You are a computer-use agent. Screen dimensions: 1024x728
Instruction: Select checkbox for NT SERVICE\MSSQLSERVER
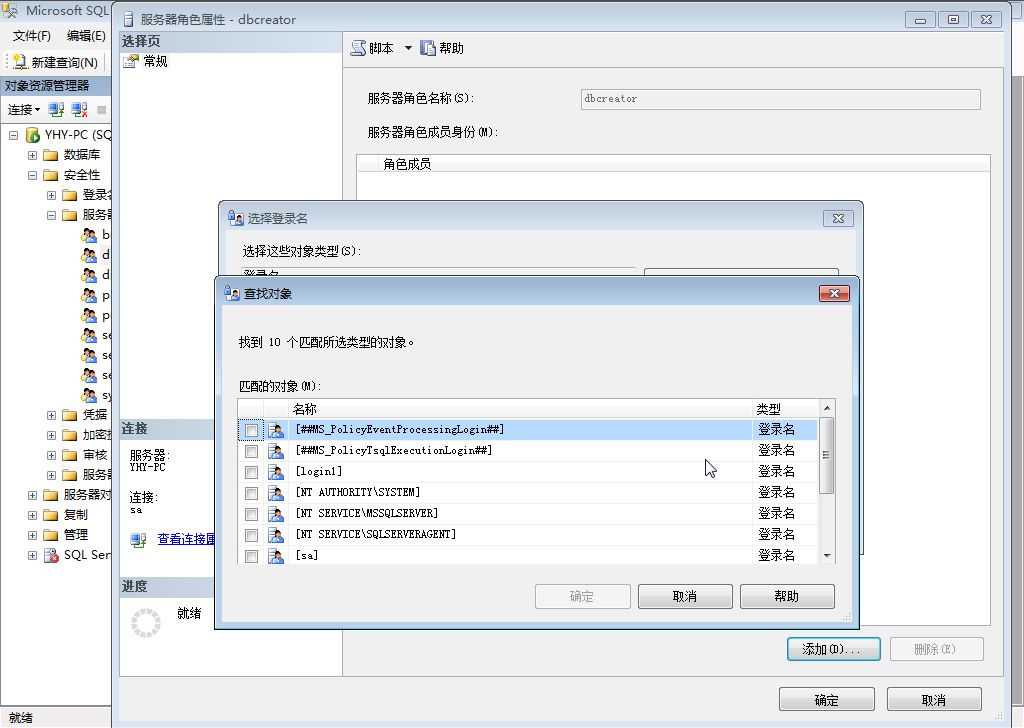(251, 514)
